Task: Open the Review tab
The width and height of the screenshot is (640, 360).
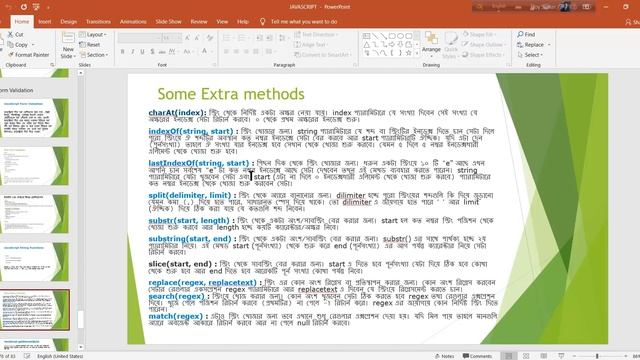Action: (x=199, y=22)
